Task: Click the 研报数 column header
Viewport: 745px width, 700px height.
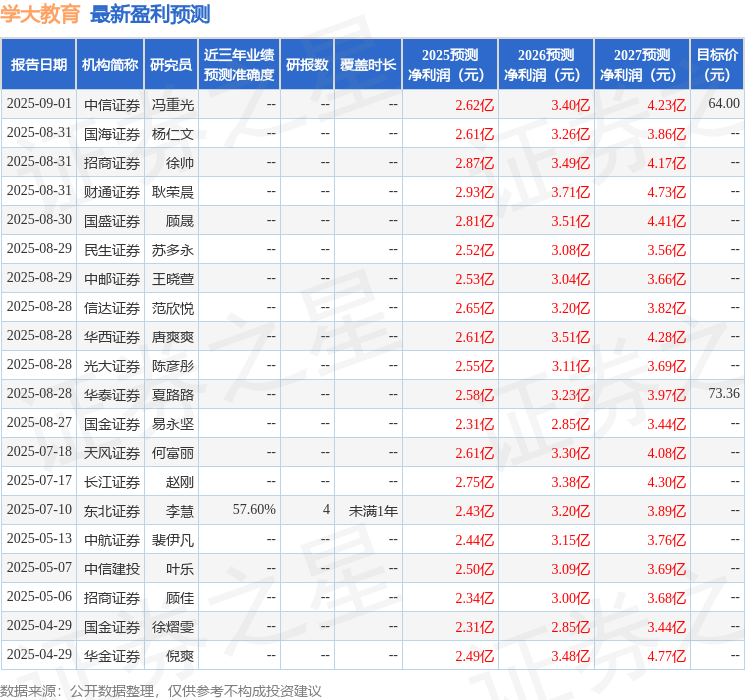Action: (307, 65)
